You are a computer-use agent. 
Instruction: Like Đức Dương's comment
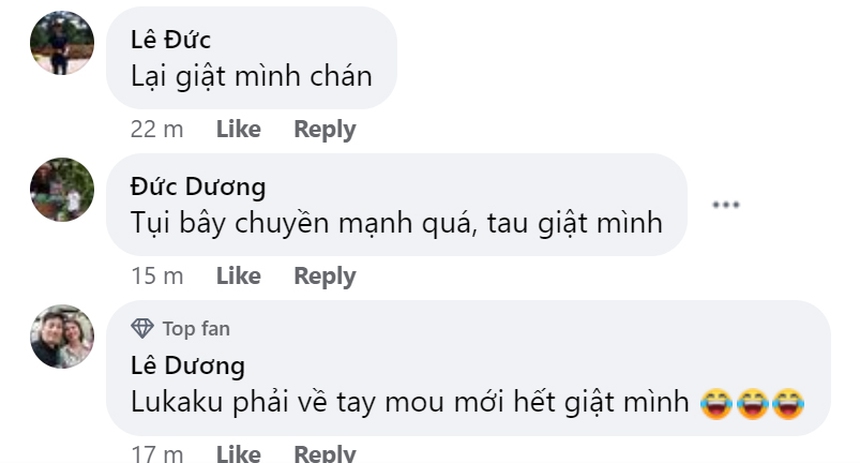point(238,276)
